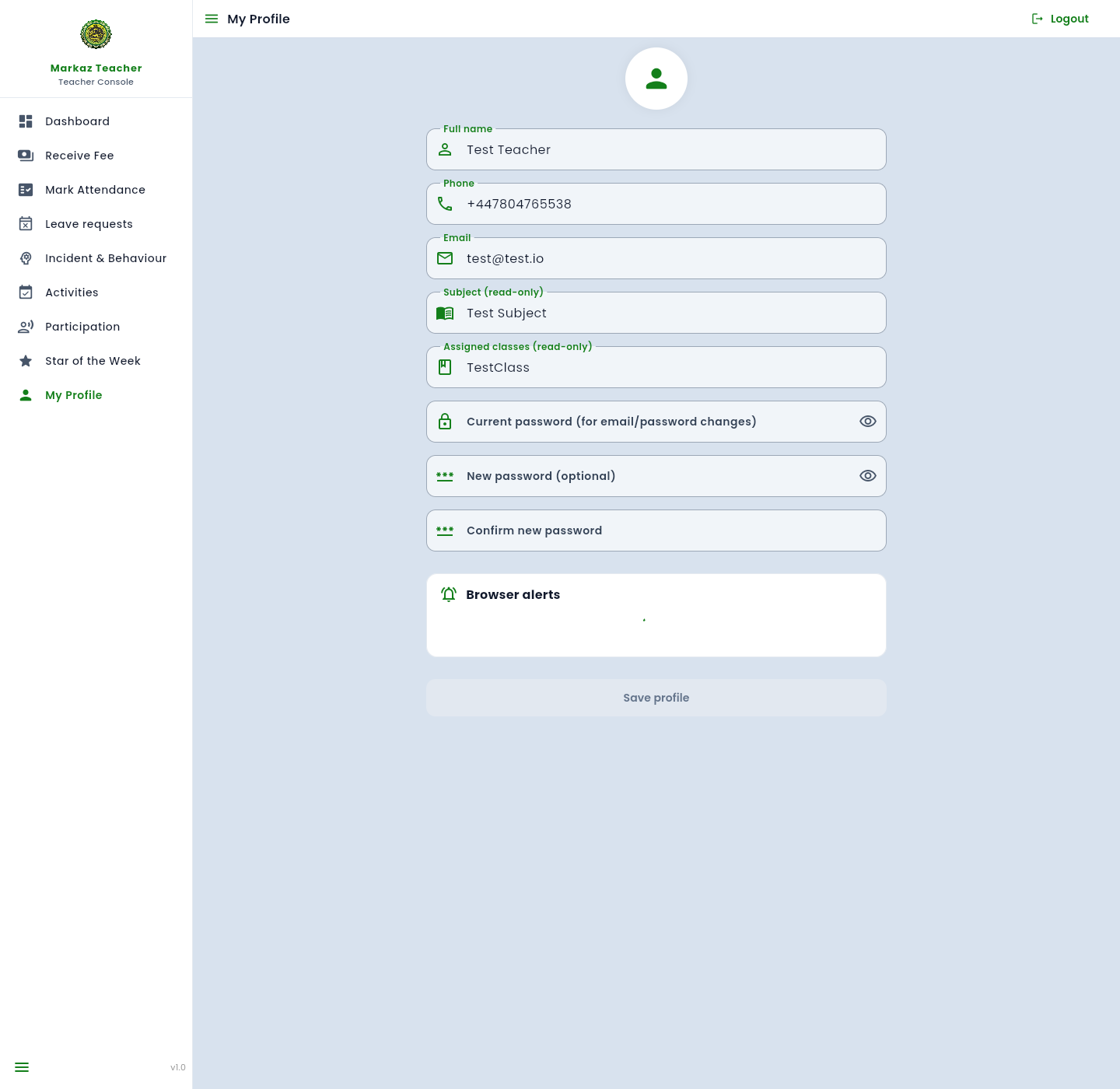This screenshot has width=1120, height=1089.
Task: Click the Assigned classes field TestClass
Action: (x=656, y=367)
